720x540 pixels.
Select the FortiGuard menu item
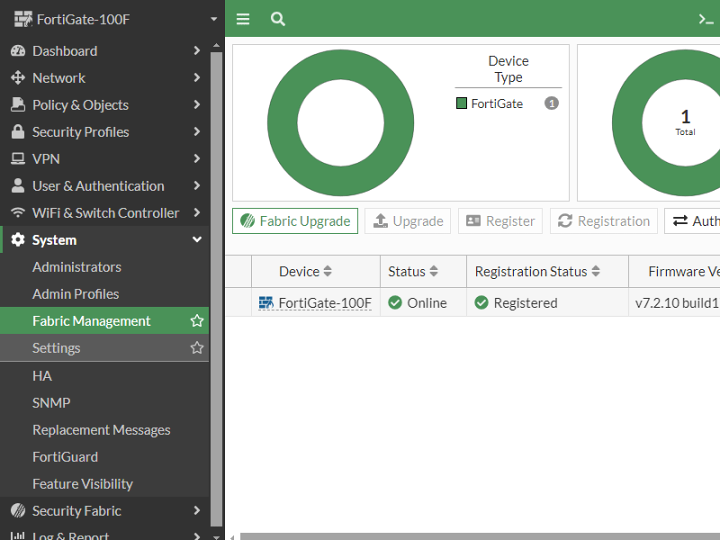point(65,457)
